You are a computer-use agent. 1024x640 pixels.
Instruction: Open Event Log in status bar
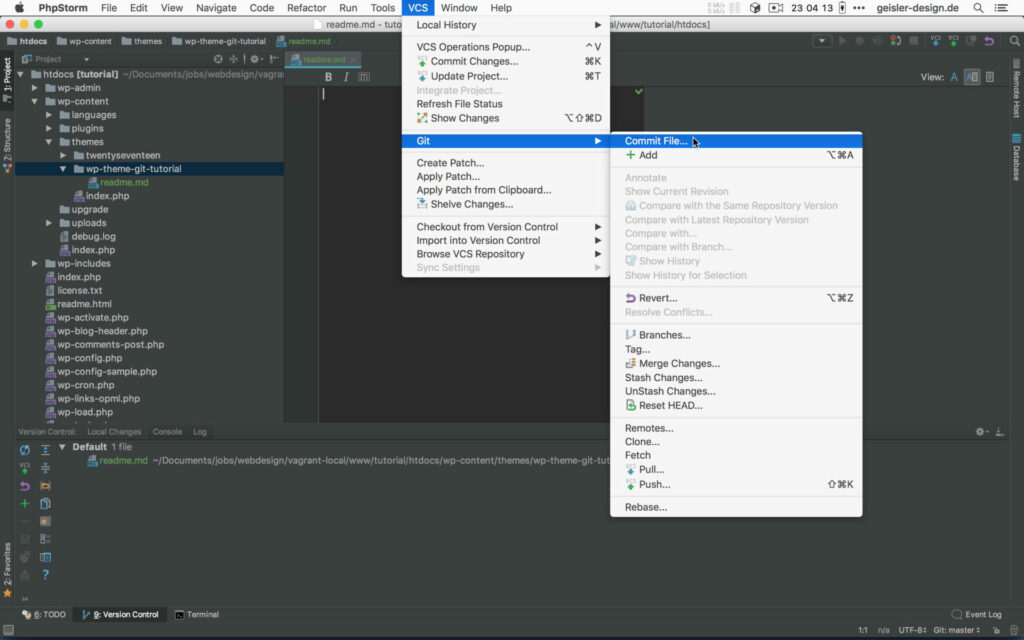pyautogui.click(x=976, y=615)
